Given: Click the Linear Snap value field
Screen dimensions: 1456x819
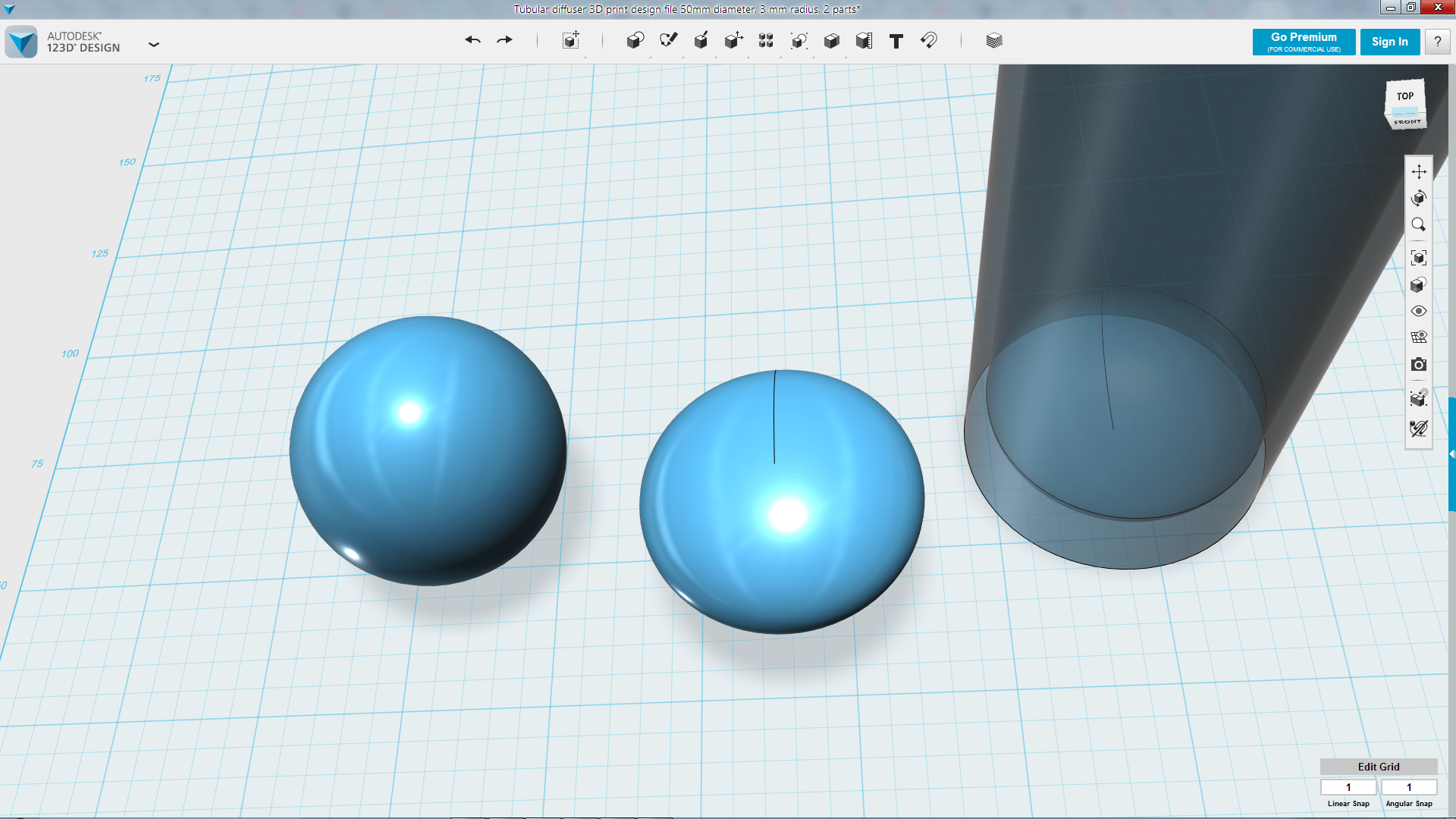Looking at the screenshot, I should [x=1348, y=787].
